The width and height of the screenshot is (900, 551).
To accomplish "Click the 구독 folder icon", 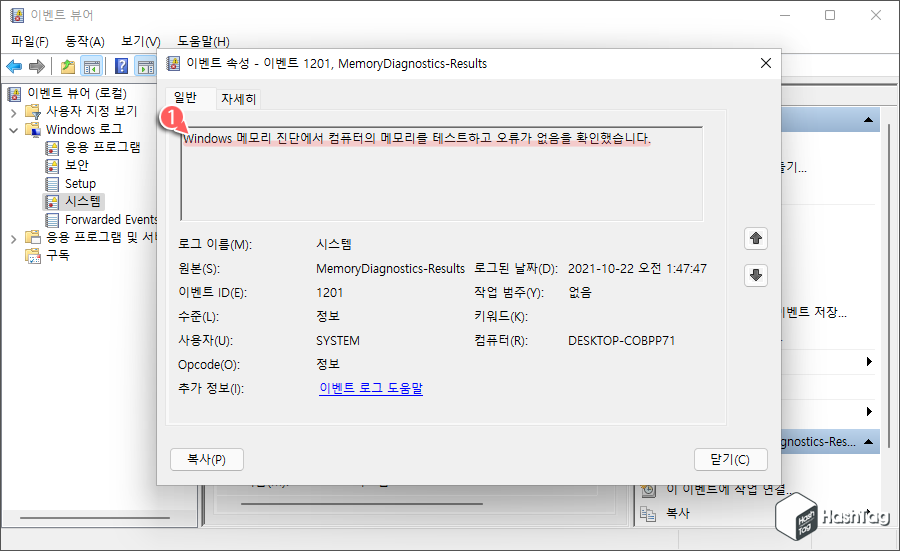I will (x=33, y=256).
